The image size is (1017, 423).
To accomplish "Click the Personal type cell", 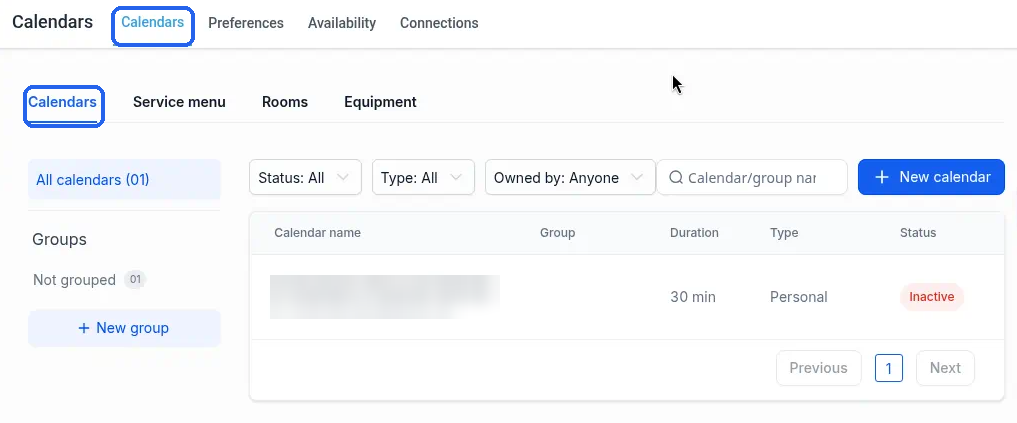I will [x=798, y=297].
